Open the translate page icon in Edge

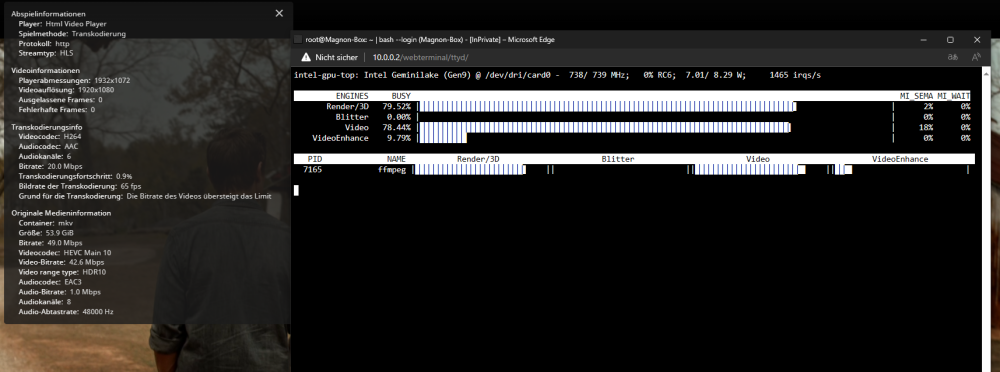pos(953,57)
